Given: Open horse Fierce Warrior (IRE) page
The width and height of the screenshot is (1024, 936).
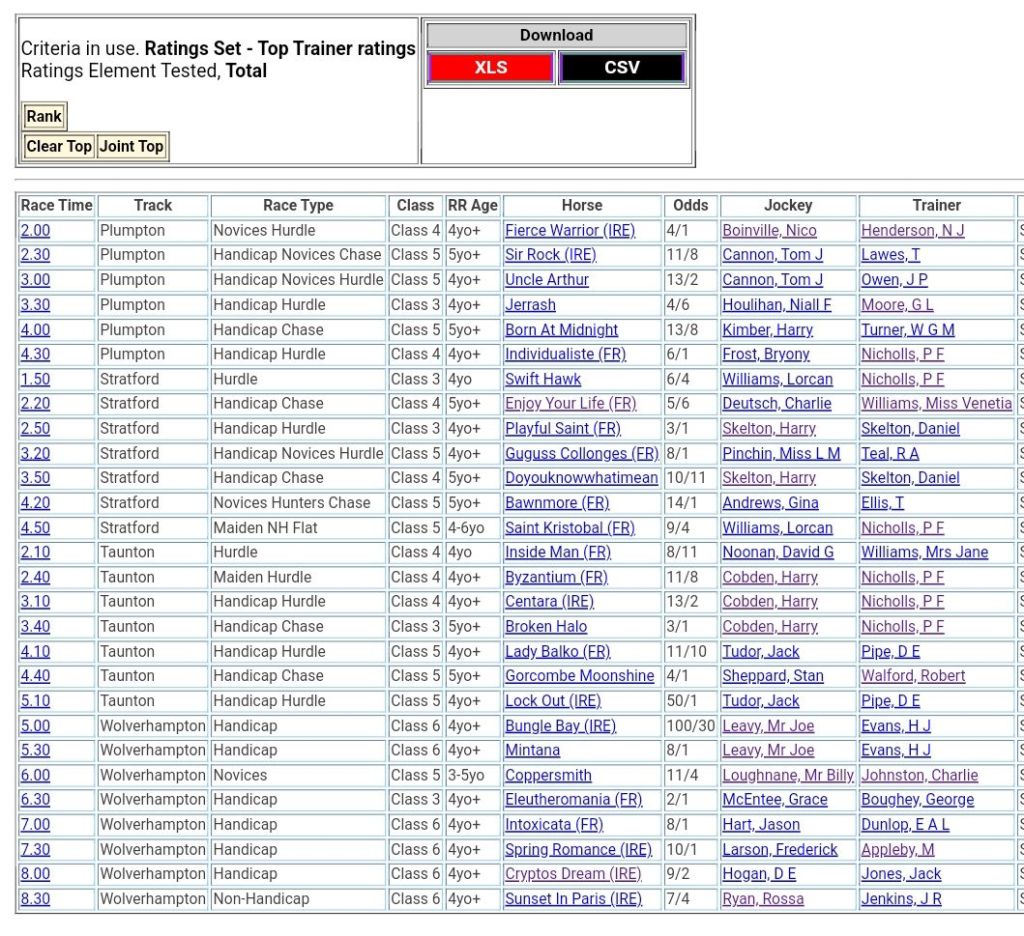Looking at the screenshot, I should click(569, 230).
